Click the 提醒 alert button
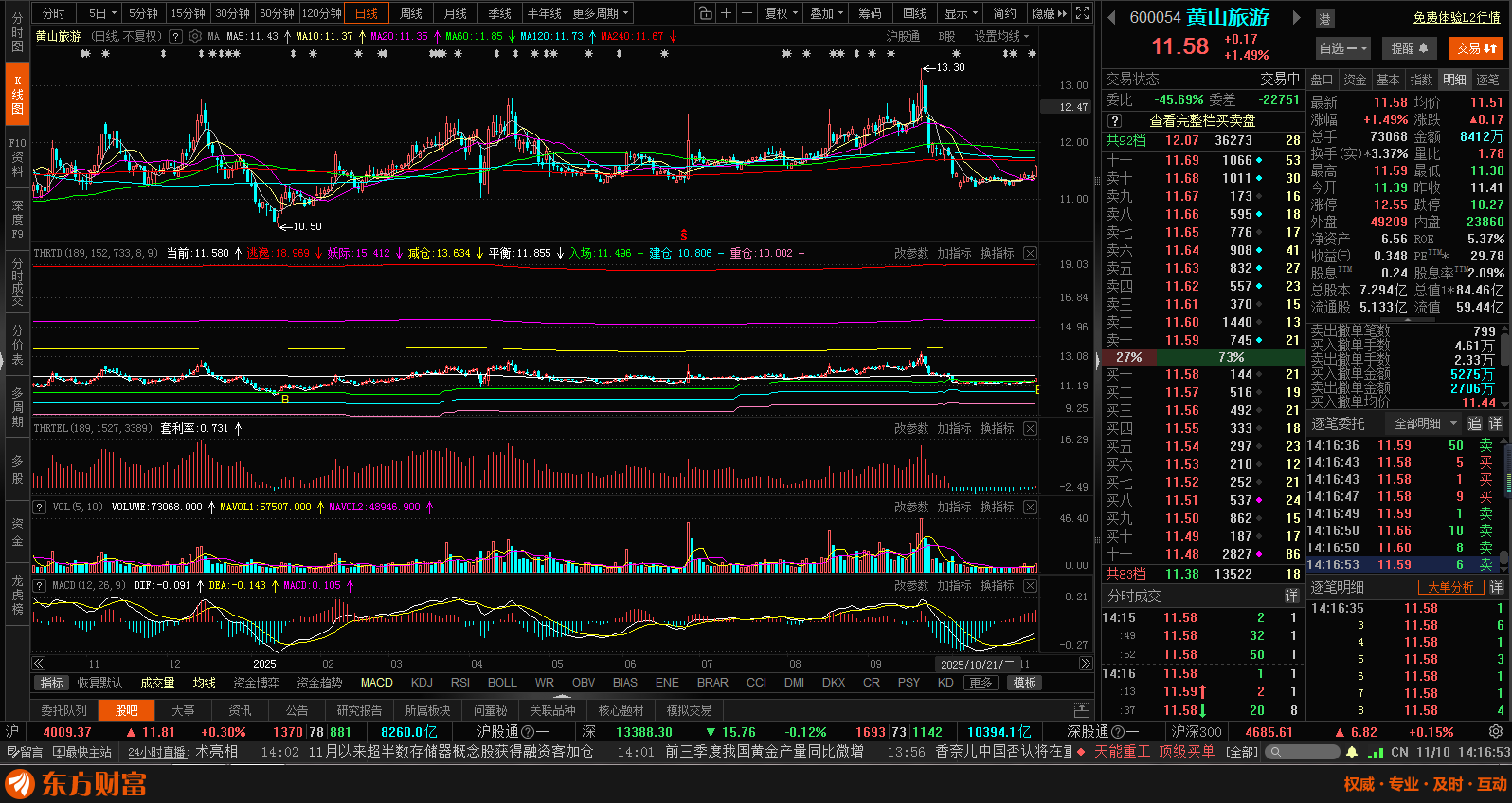 pos(1409,48)
